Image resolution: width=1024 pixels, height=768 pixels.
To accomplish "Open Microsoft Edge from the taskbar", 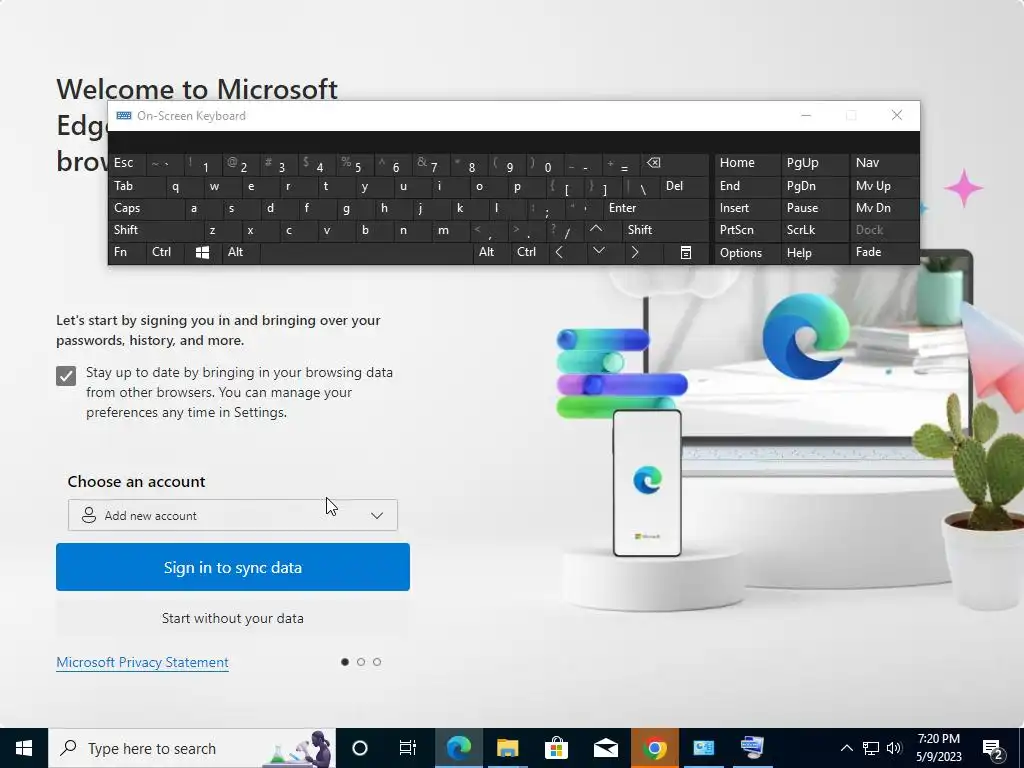I will 459,748.
